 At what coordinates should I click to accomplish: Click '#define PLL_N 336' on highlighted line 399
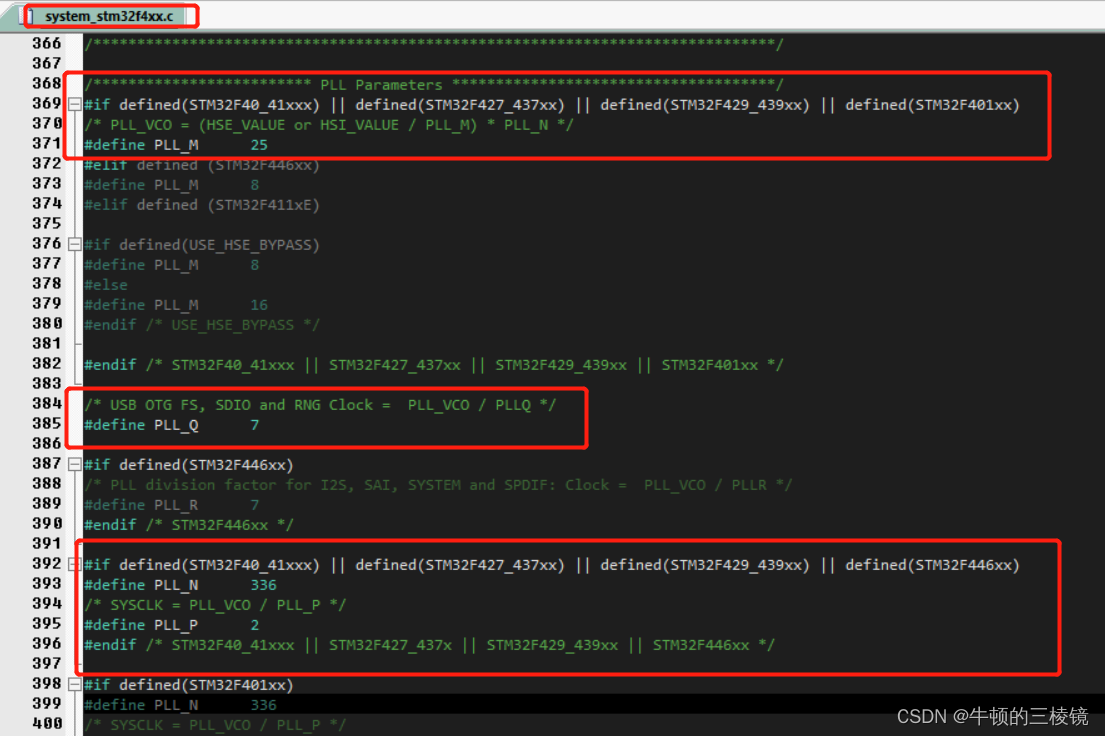click(180, 705)
